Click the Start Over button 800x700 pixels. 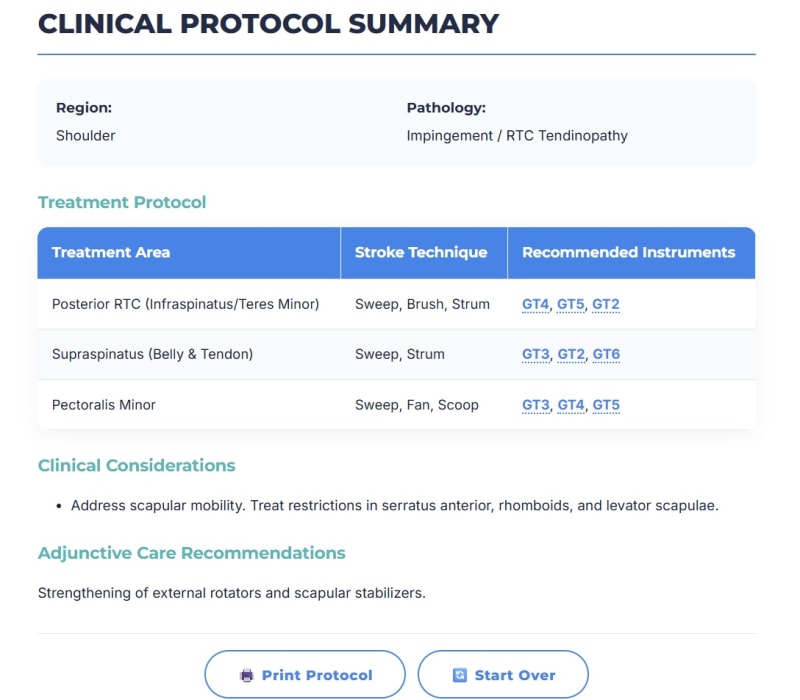coord(503,674)
